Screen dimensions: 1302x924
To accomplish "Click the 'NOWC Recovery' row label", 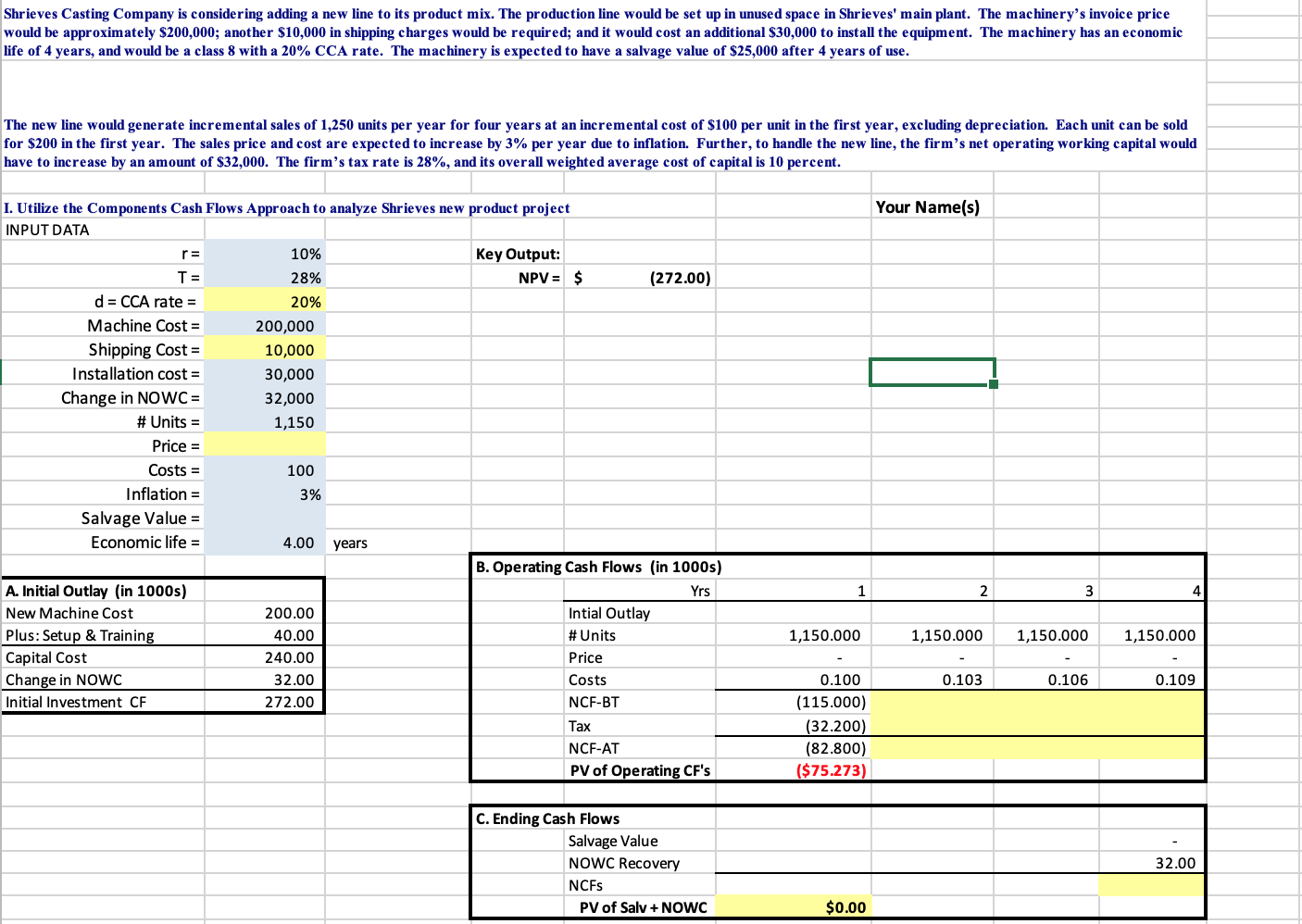I will point(624,863).
